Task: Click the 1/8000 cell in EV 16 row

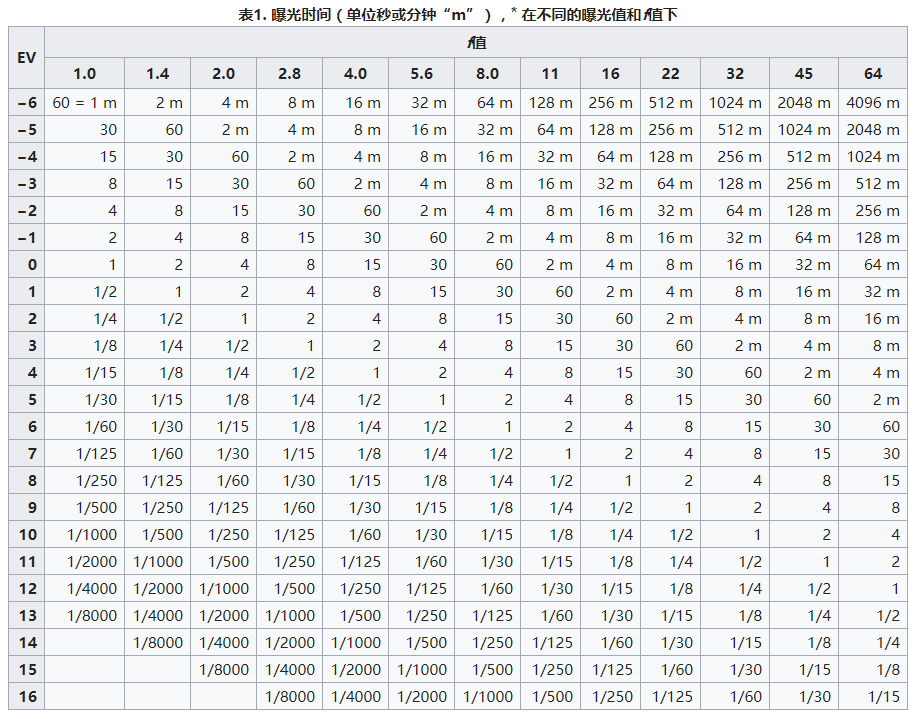Action: click(289, 696)
